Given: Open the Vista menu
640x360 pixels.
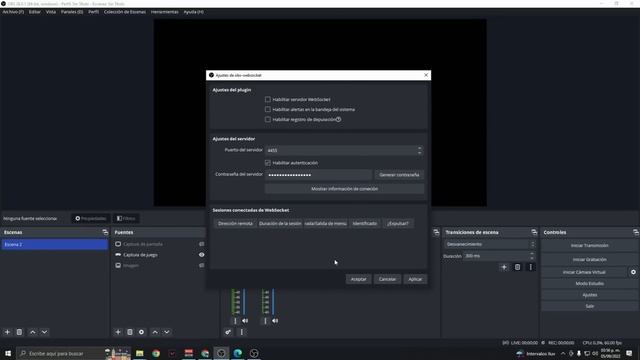Looking at the screenshot, I should pyautogui.click(x=51, y=12).
